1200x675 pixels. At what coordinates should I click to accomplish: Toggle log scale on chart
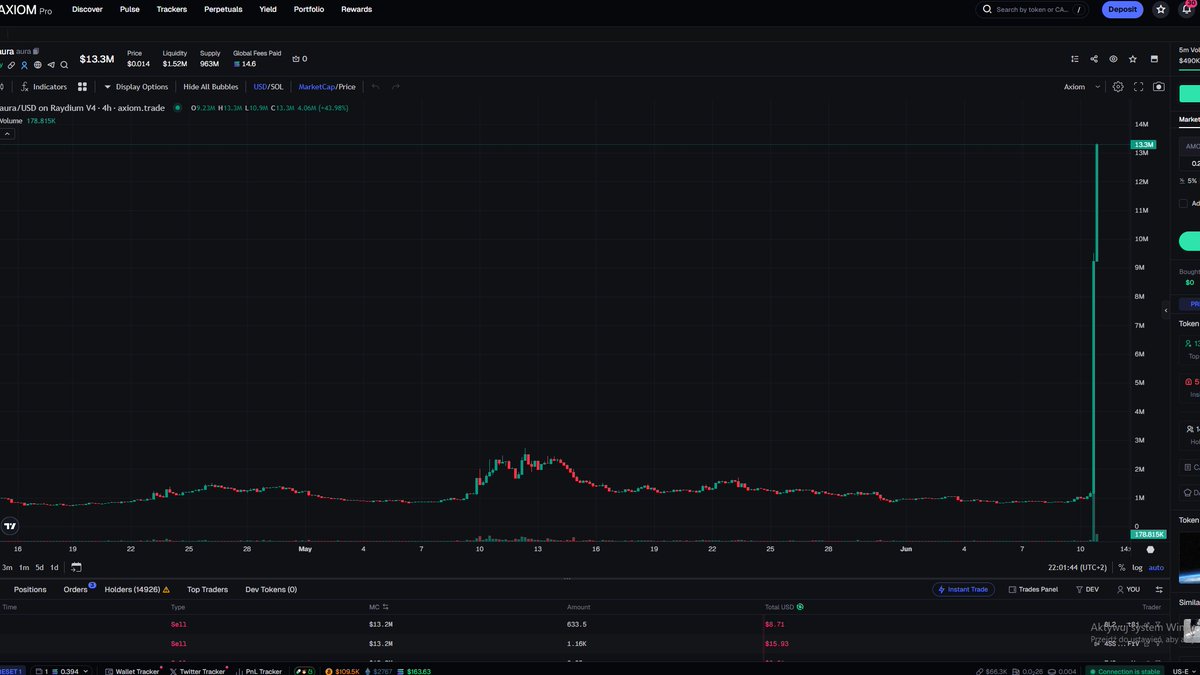[1137, 567]
